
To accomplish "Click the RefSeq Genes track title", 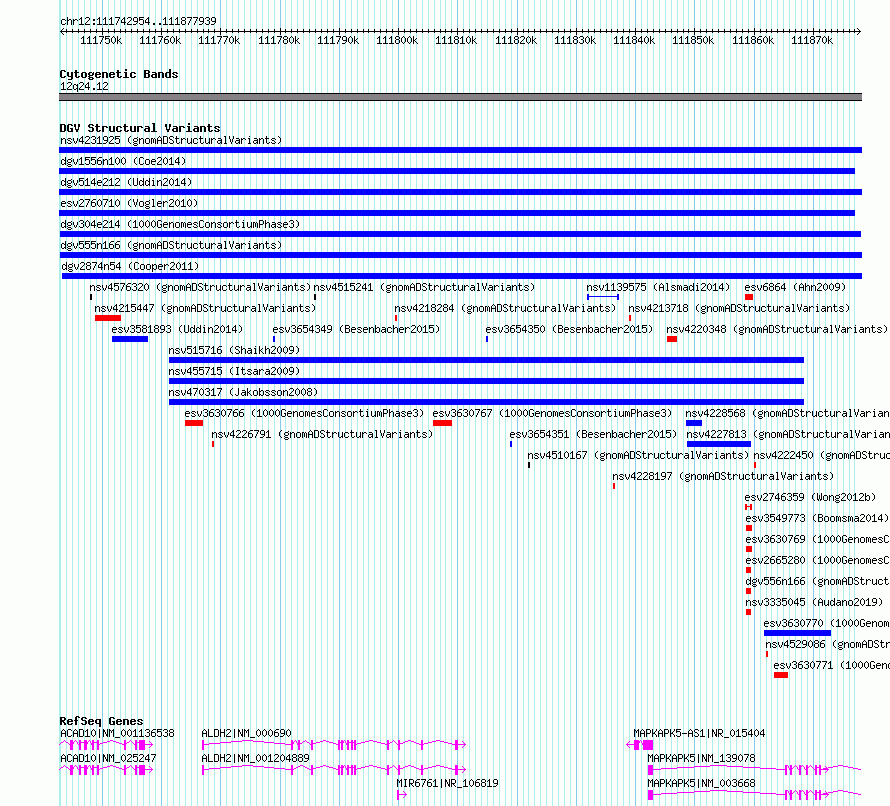I will [101, 721].
